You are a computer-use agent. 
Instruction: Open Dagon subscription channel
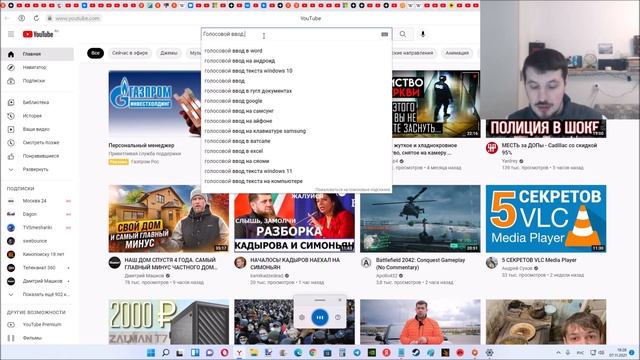click(x=37, y=214)
